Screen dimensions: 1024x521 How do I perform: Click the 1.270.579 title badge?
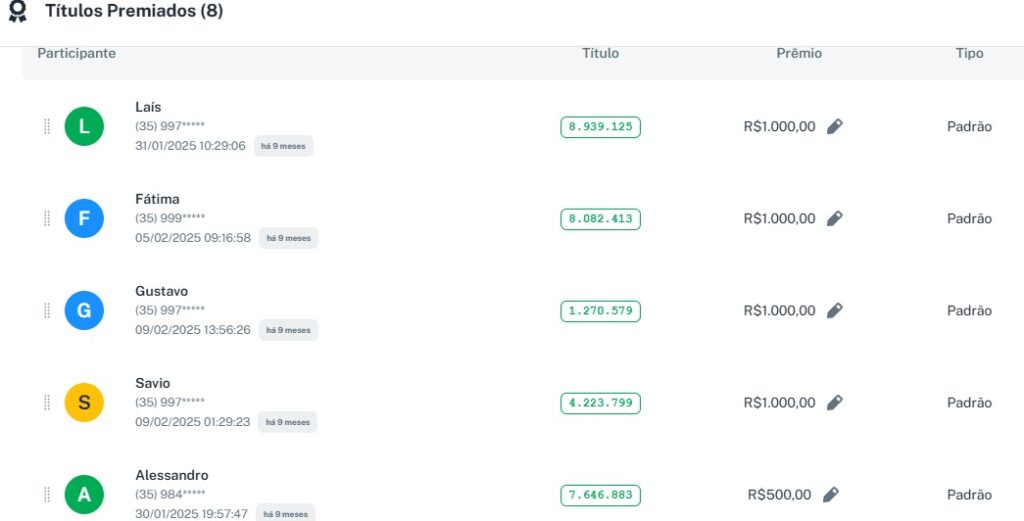600,311
